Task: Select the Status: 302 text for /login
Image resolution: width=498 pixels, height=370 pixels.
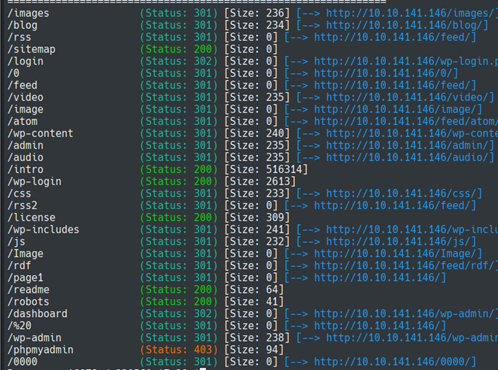Action: pyautogui.click(x=179, y=61)
